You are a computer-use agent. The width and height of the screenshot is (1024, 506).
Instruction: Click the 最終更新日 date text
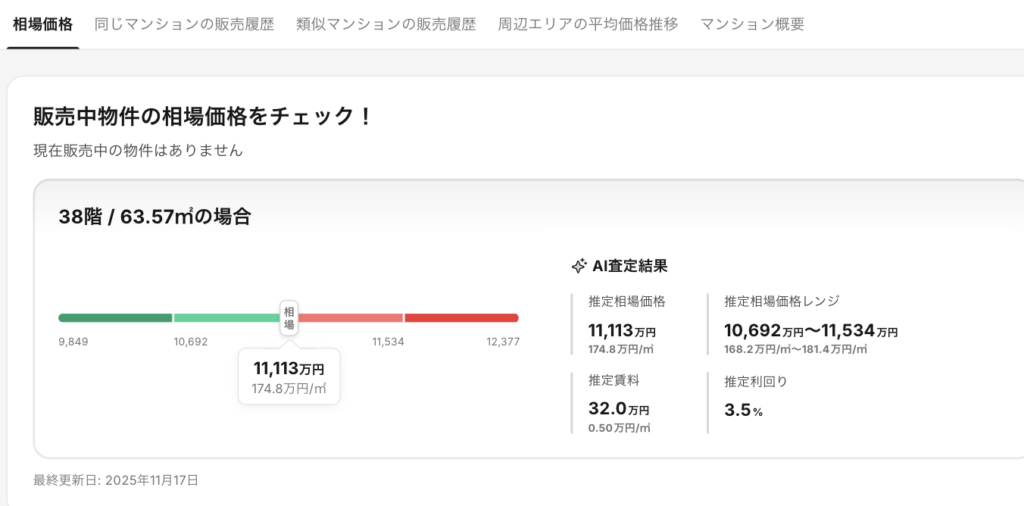point(116,480)
